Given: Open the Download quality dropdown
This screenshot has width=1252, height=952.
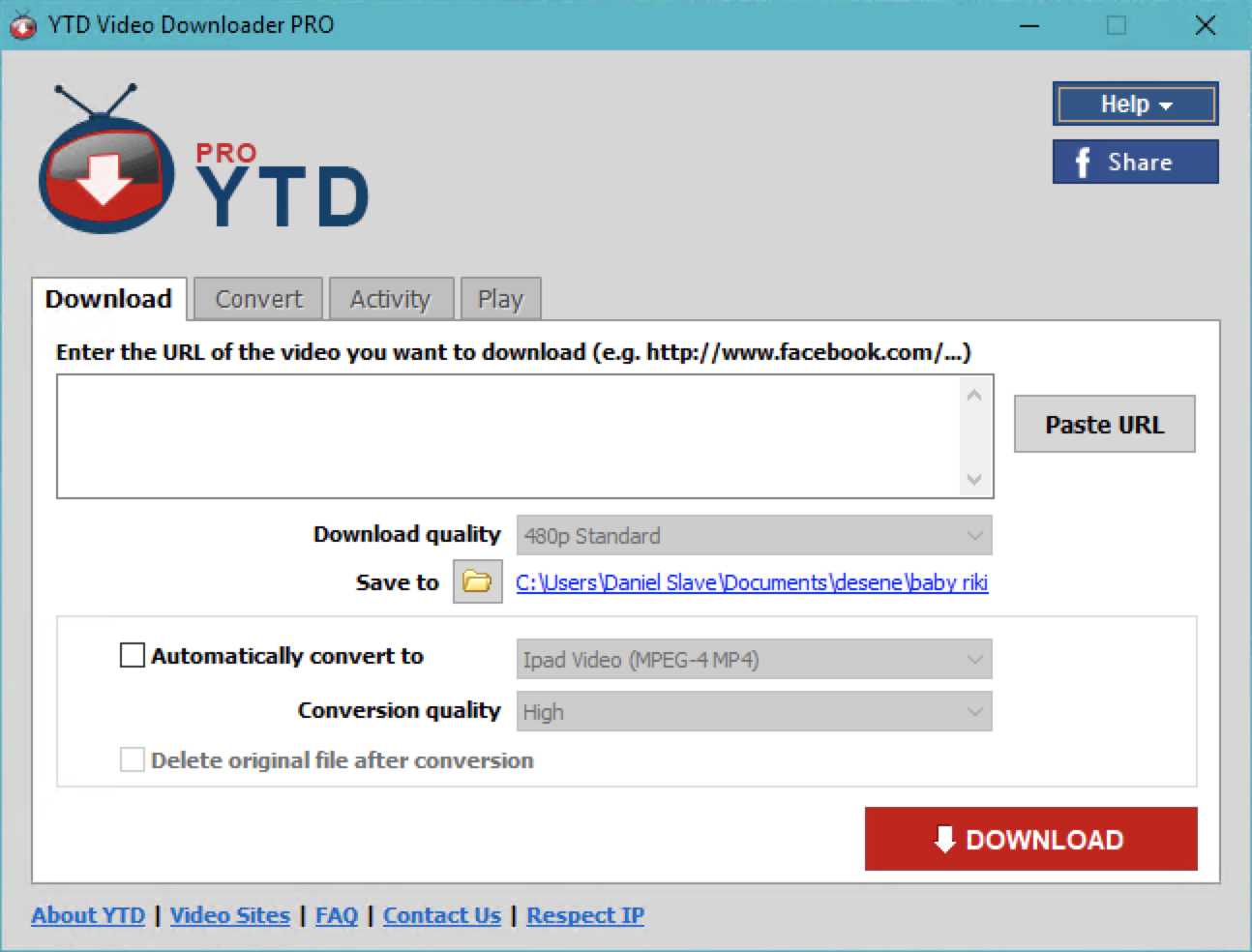Looking at the screenshot, I should point(754,535).
